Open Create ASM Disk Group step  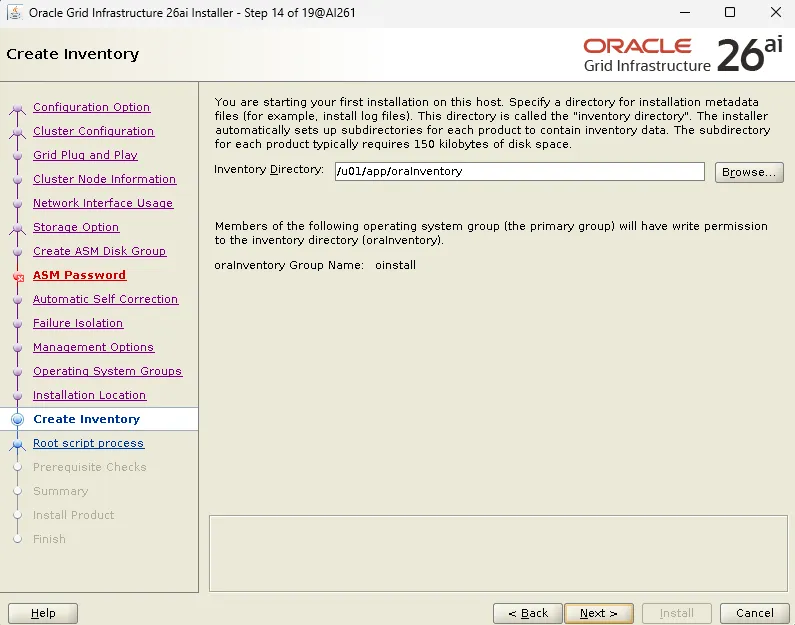pos(99,251)
